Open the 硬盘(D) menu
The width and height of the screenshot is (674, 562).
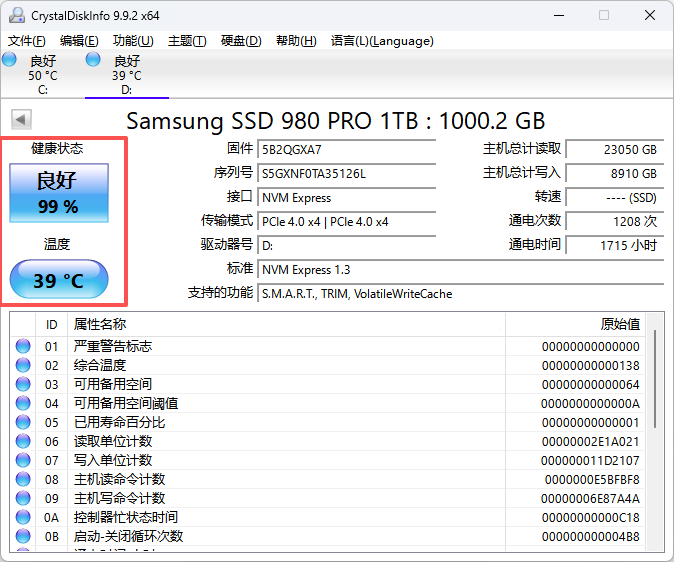point(241,41)
